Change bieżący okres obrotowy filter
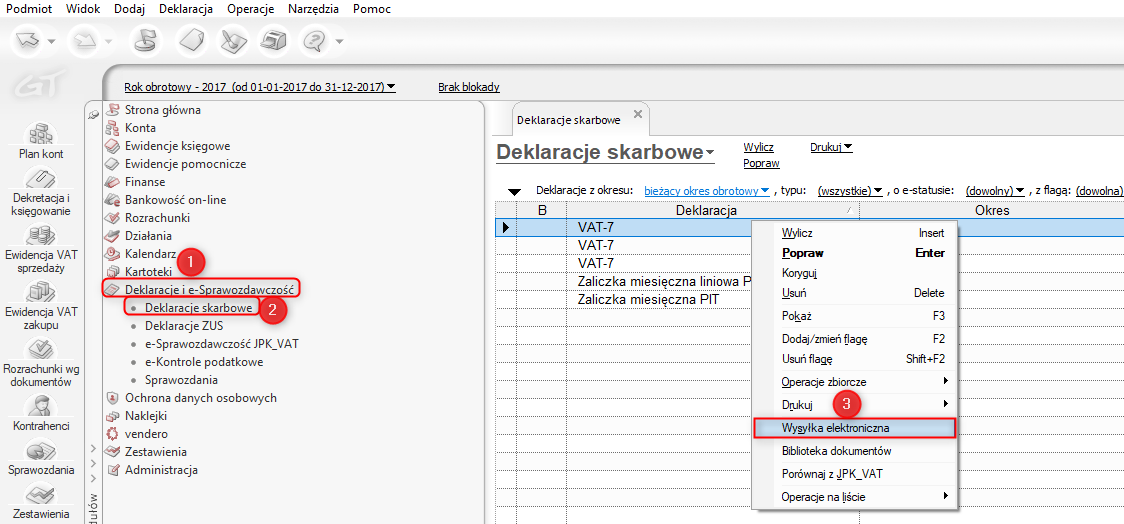This screenshot has height=524, width=1124. click(x=707, y=191)
